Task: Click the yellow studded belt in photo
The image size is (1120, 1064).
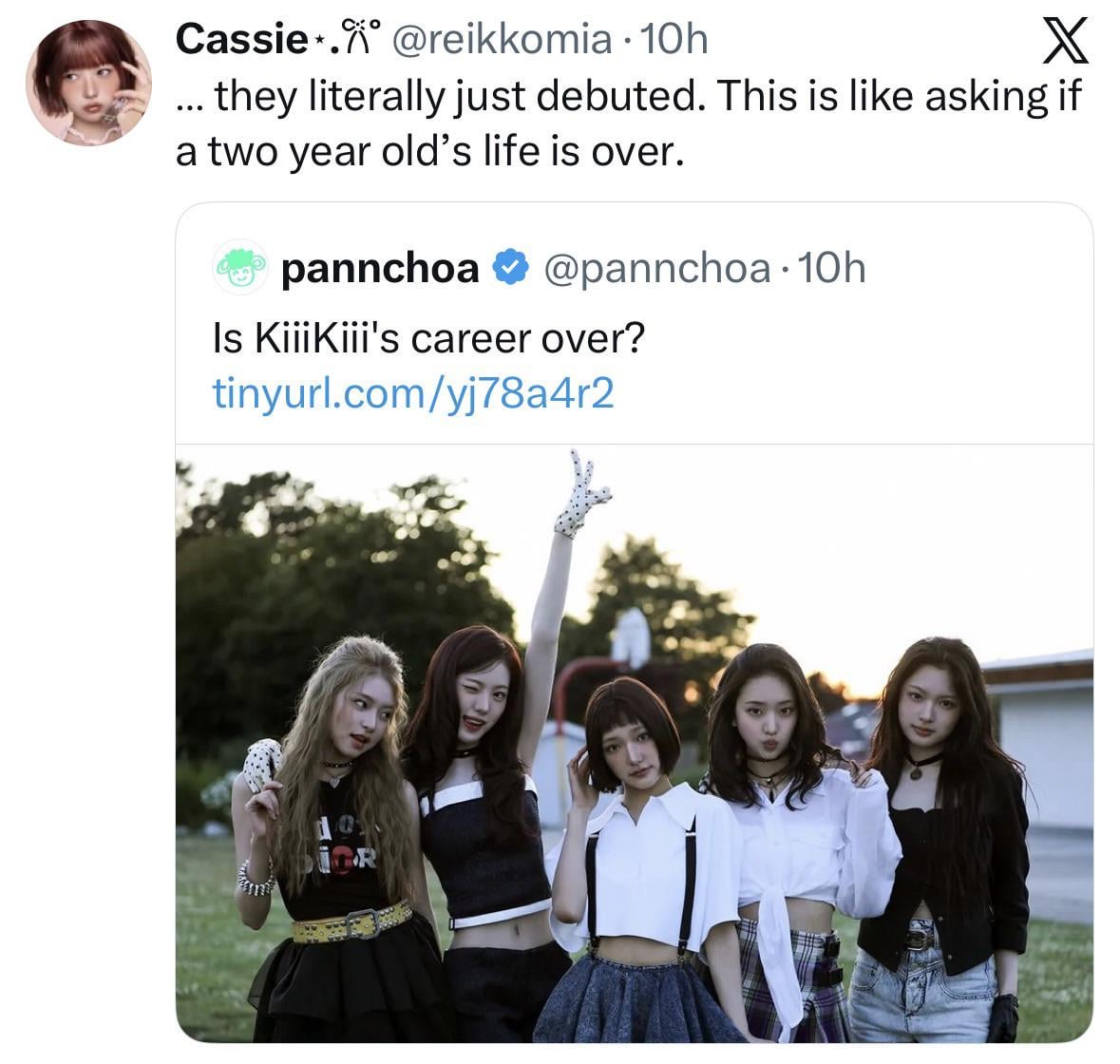Action: pos(351,921)
